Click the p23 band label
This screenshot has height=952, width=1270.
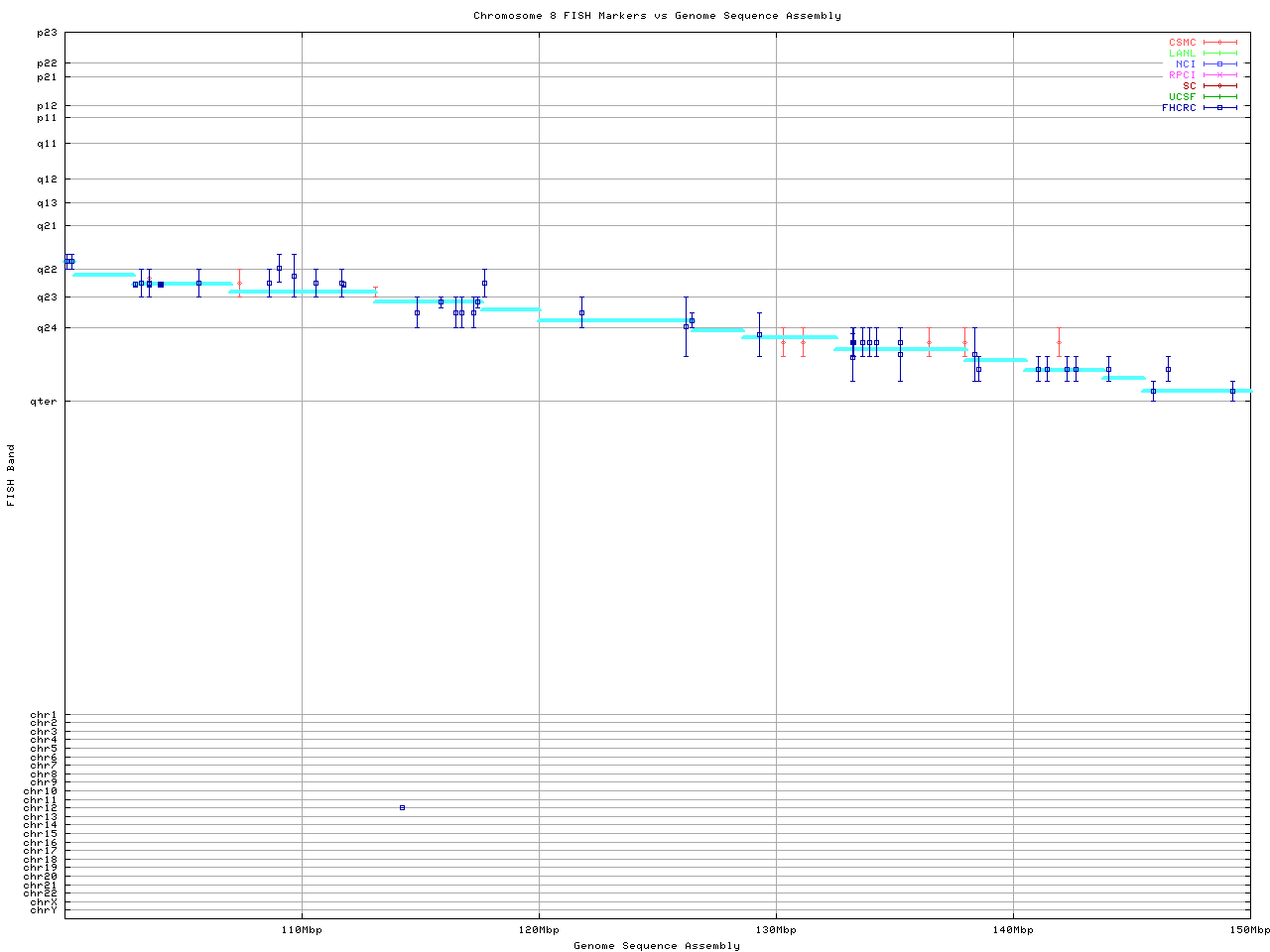pos(47,33)
